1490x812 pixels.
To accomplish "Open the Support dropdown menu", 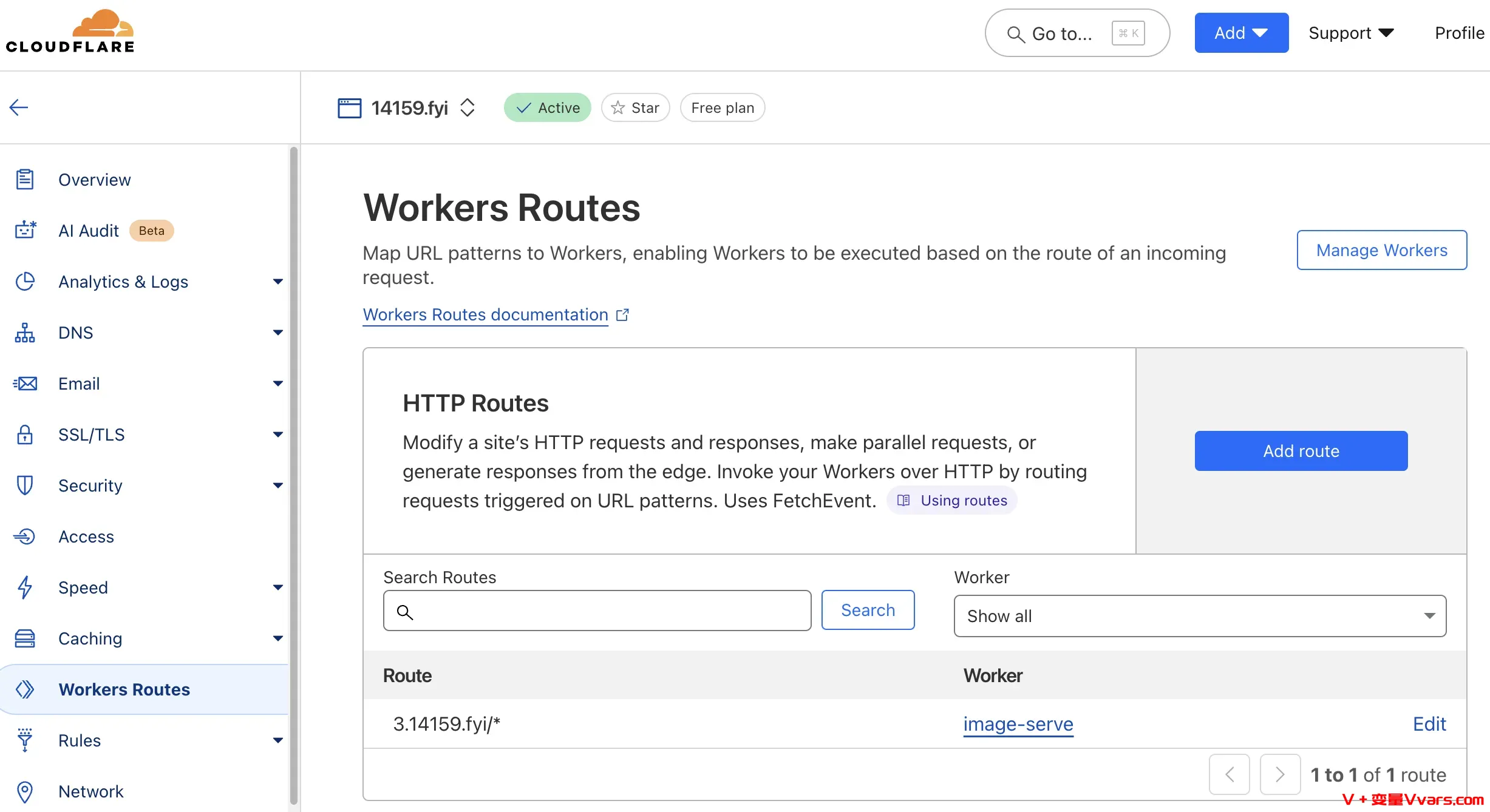I will click(x=1351, y=33).
